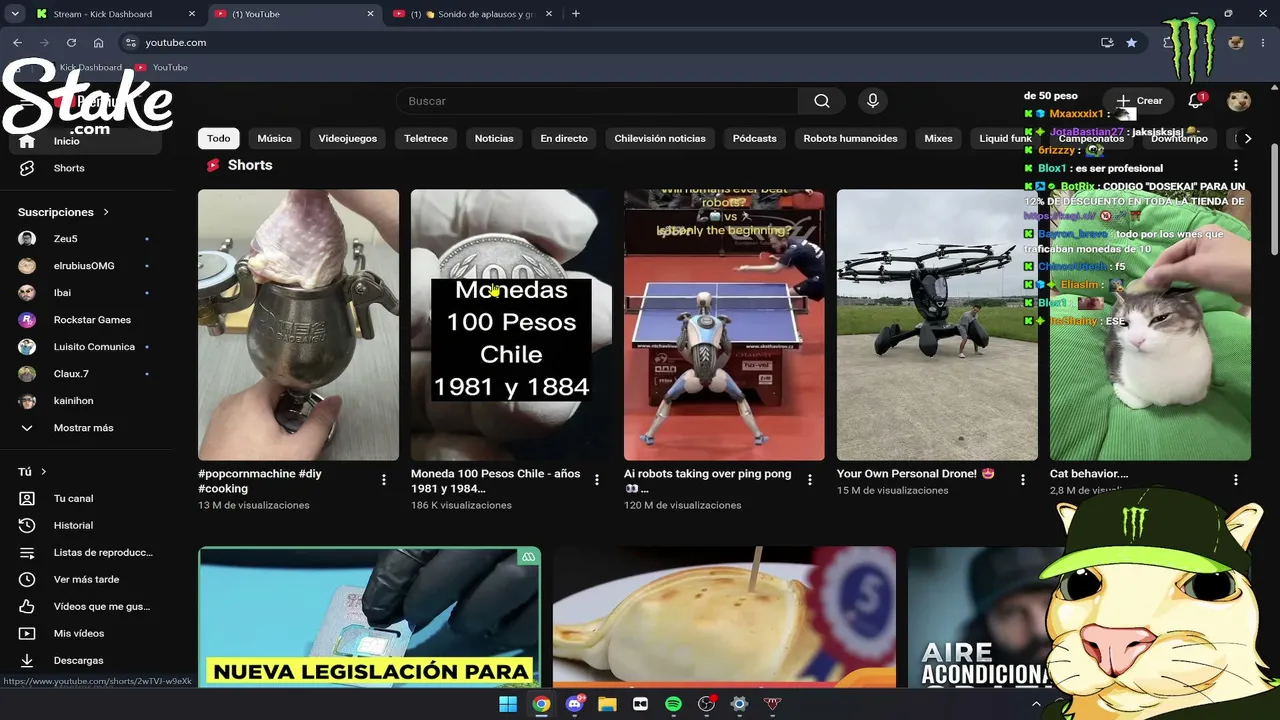
Task: Go back in browser history
Action: (x=17, y=43)
